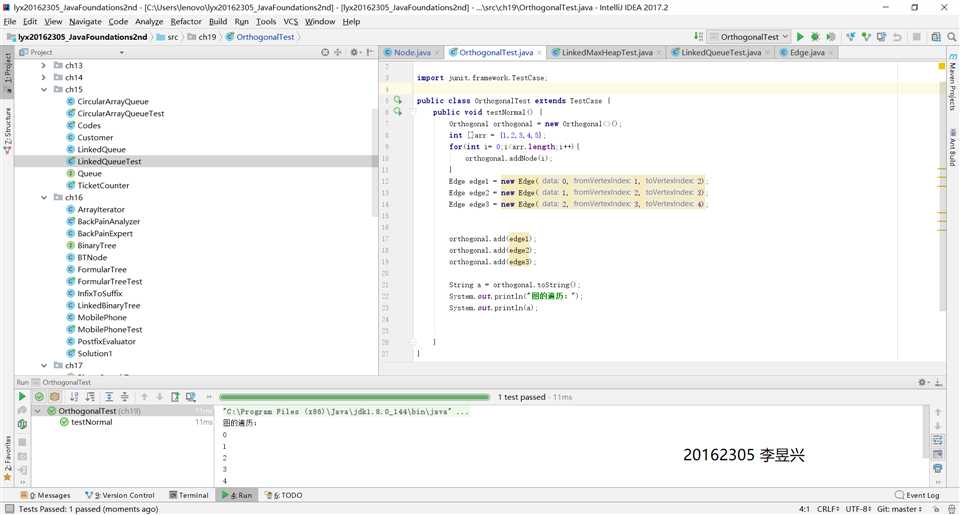Open the Refactor menu
The height and width of the screenshot is (515, 960).
point(185,21)
